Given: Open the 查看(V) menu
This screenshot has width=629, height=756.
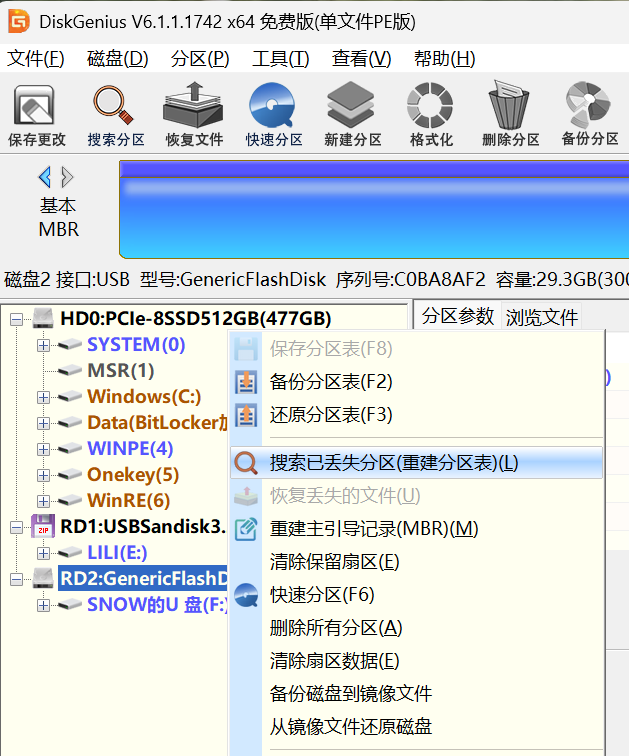Looking at the screenshot, I should tap(361, 59).
